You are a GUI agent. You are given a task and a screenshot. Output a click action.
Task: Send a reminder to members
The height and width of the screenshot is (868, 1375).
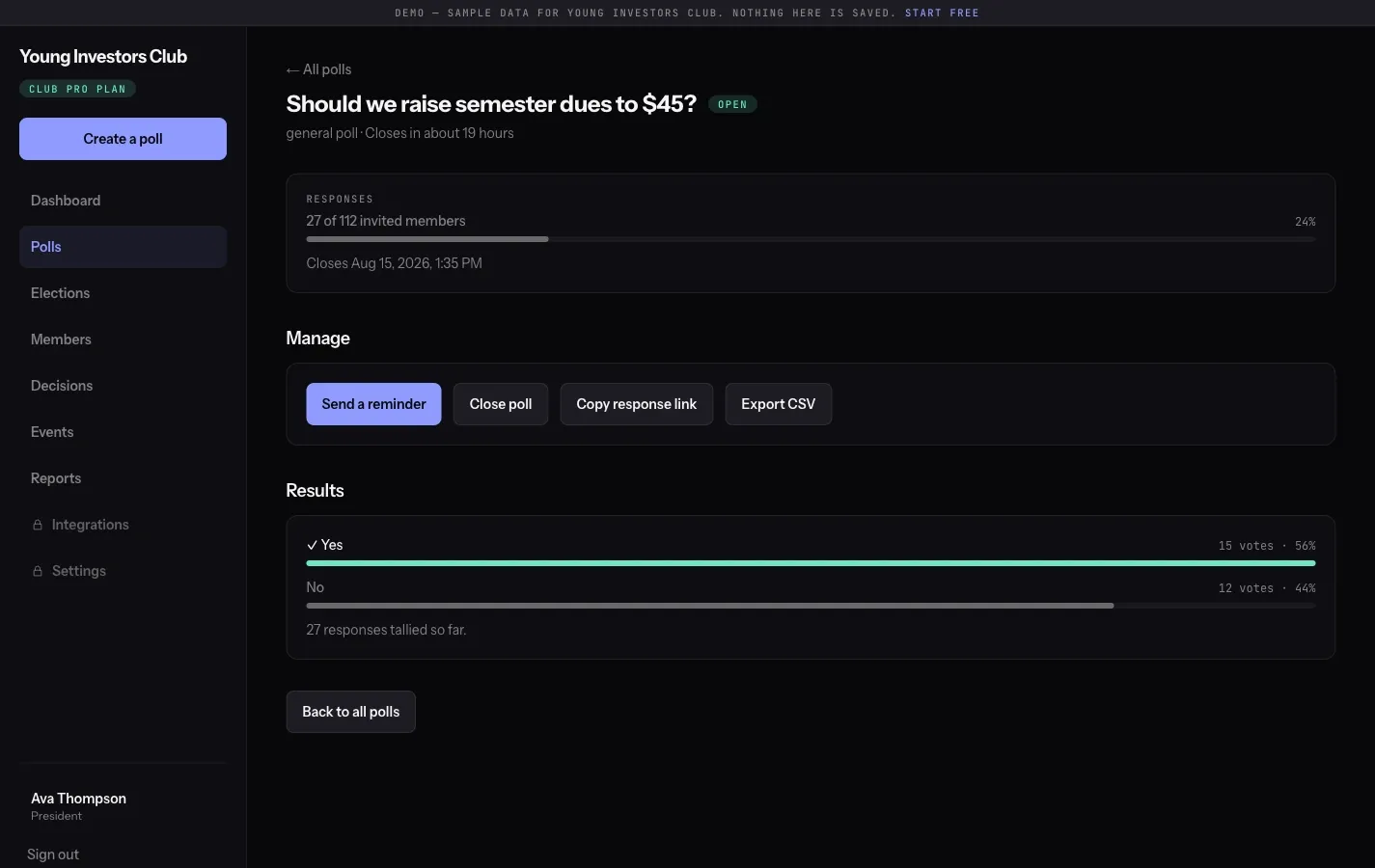tap(373, 404)
